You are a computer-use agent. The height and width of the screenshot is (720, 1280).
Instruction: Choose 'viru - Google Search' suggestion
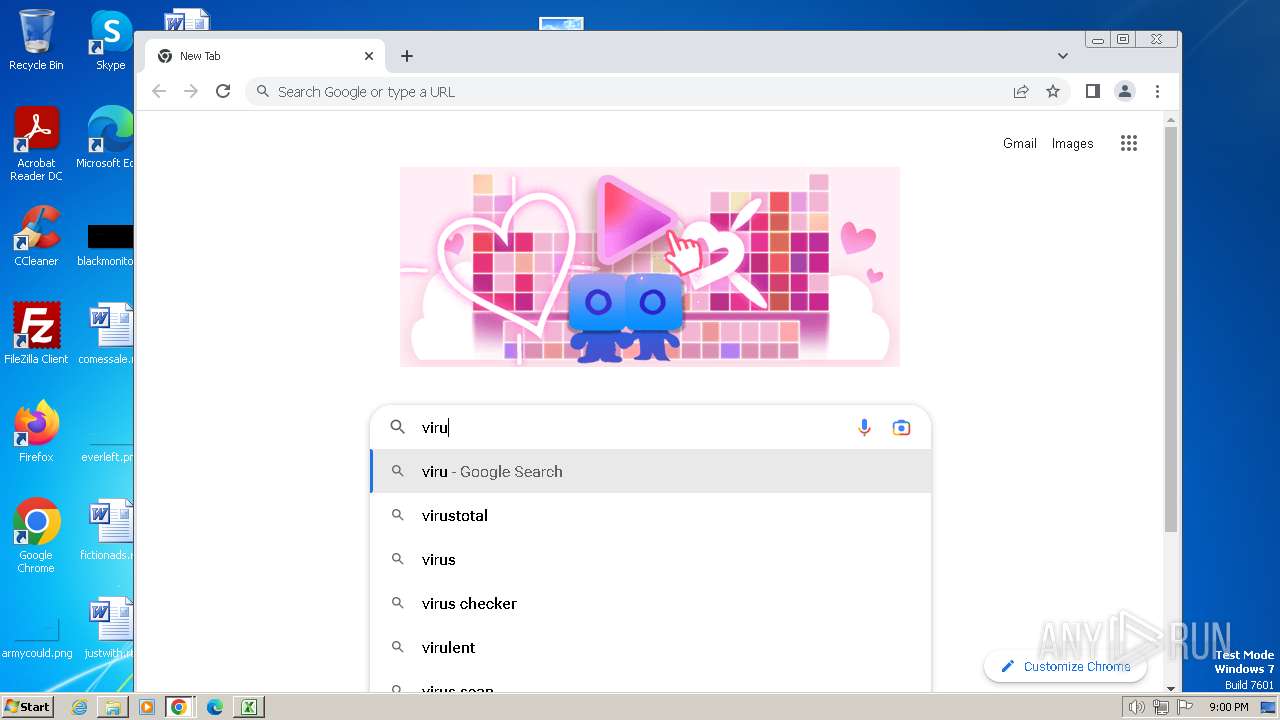pyautogui.click(x=651, y=471)
